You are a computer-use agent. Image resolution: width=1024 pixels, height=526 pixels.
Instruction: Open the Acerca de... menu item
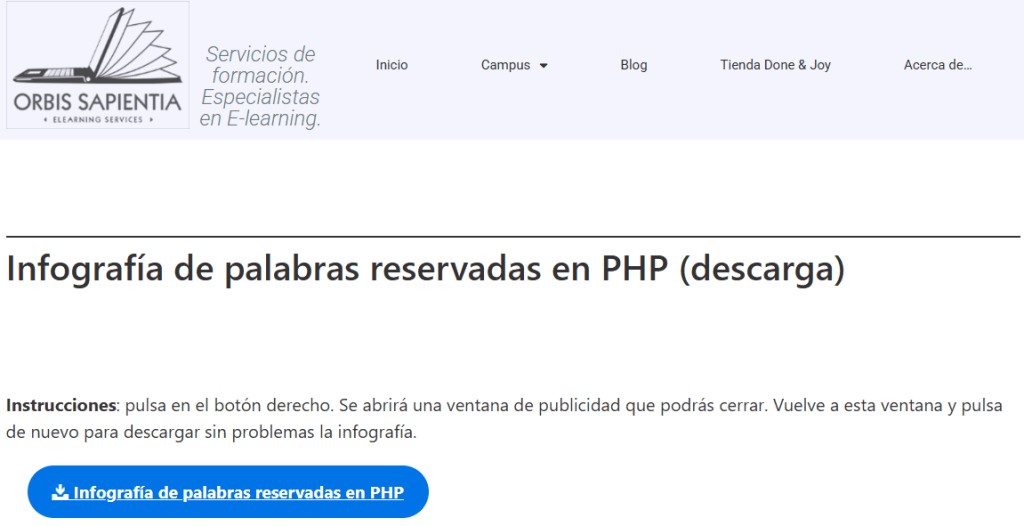(937, 65)
